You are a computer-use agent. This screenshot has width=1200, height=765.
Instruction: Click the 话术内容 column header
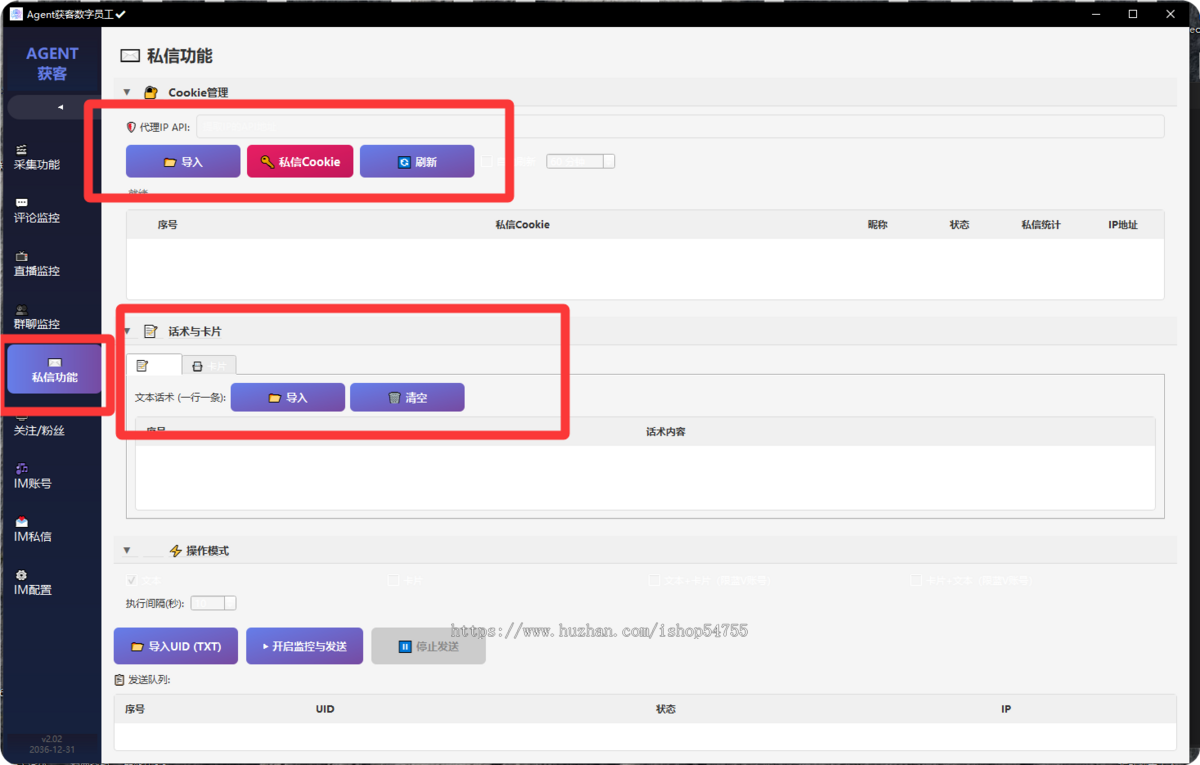pyautogui.click(x=665, y=432)
